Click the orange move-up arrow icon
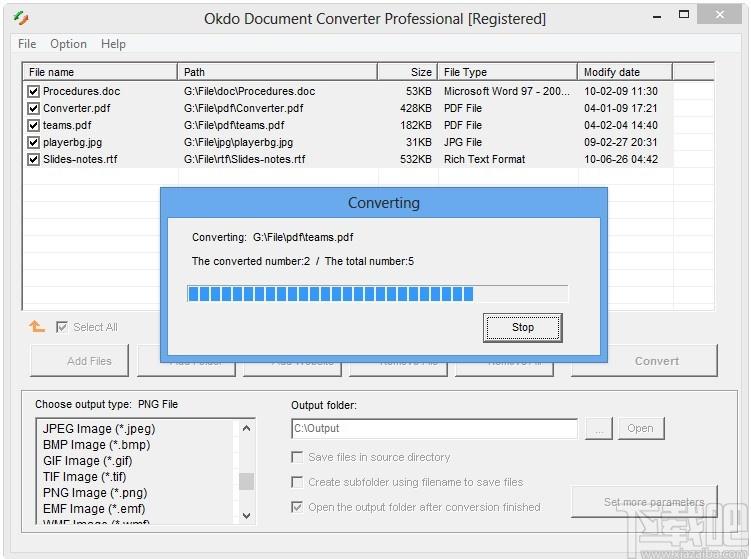 (x=36, y=327)
